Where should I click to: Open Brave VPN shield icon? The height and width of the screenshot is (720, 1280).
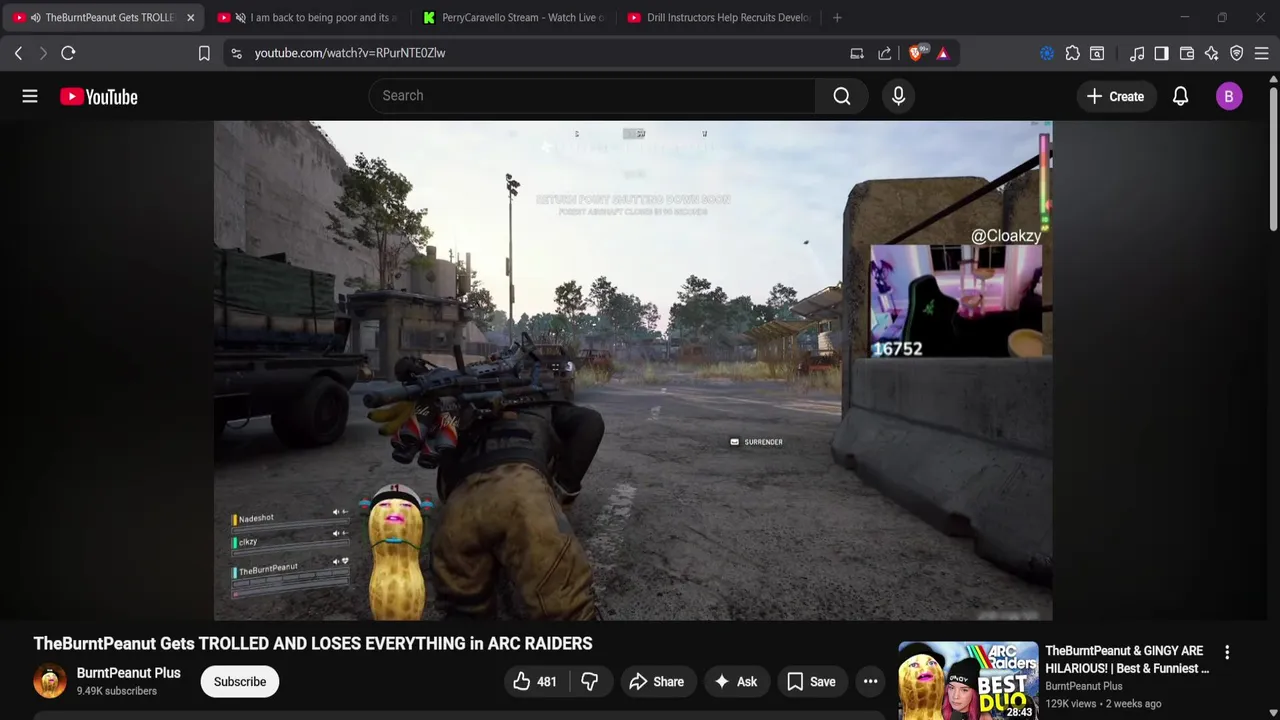1237,53
